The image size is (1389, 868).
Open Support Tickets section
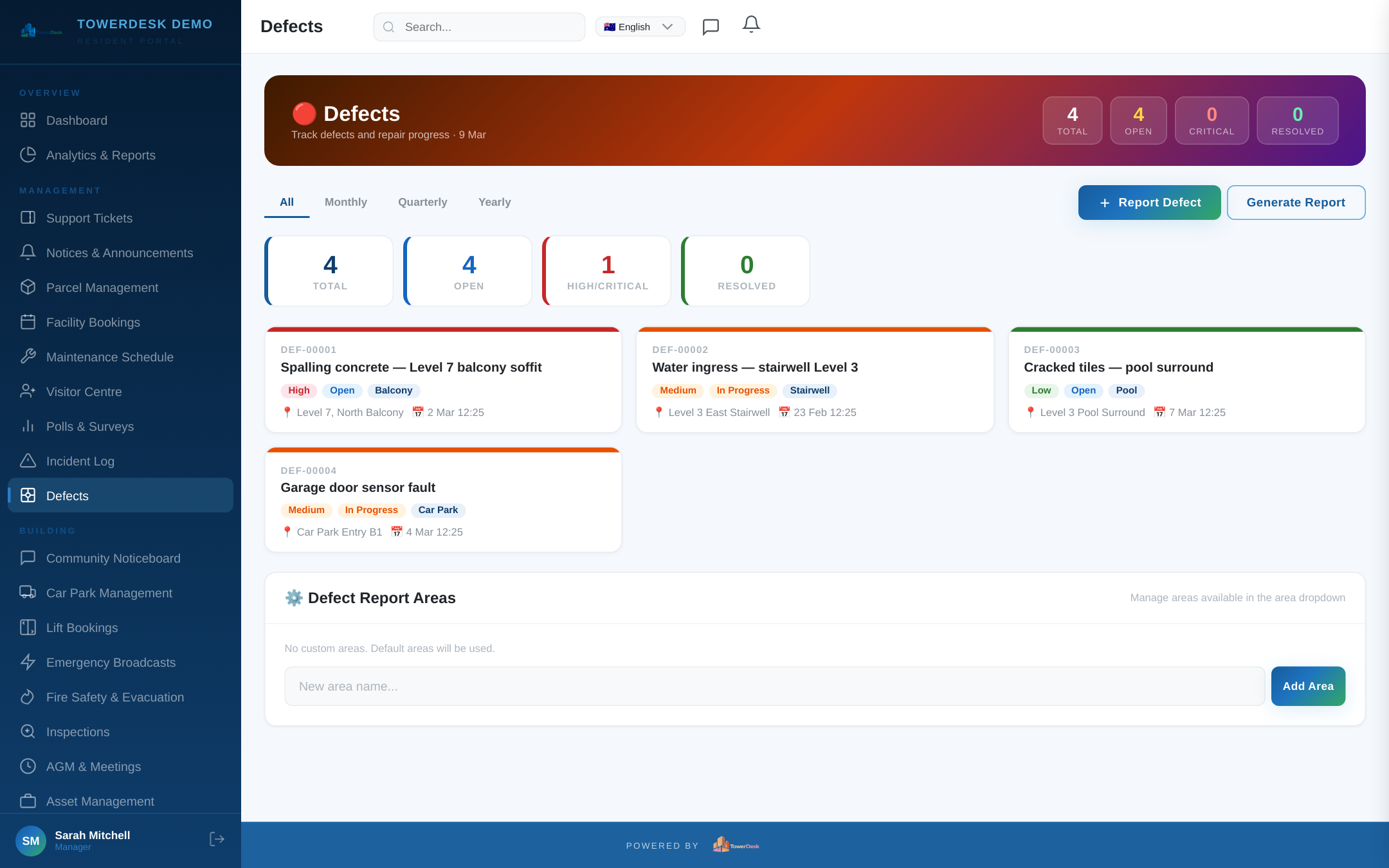89,218
